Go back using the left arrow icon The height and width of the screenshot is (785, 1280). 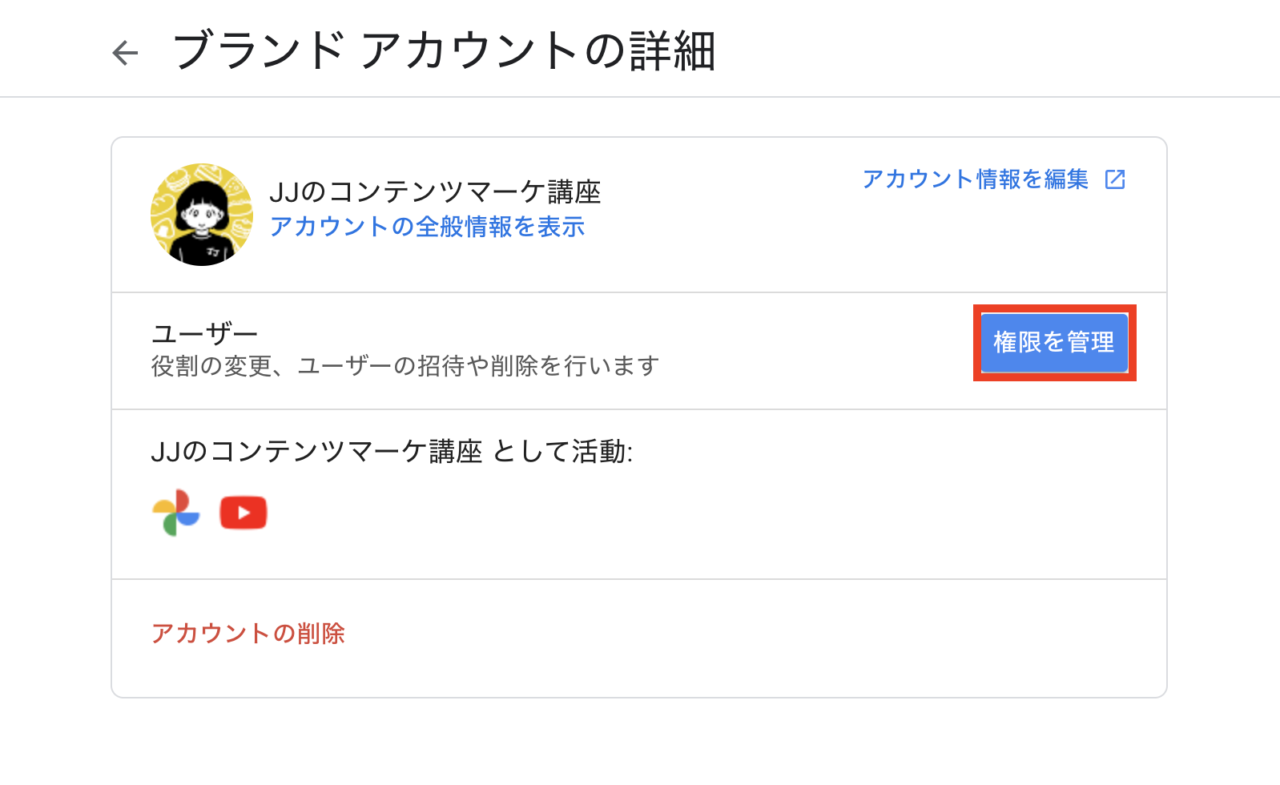coord(125,53)
